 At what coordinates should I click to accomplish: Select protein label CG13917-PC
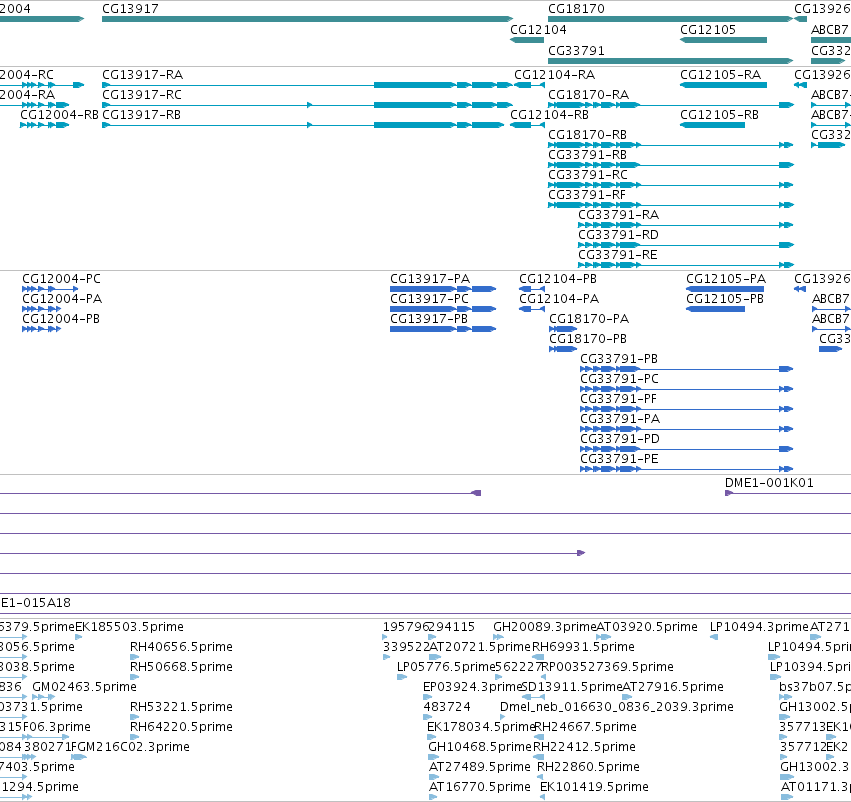430,298
